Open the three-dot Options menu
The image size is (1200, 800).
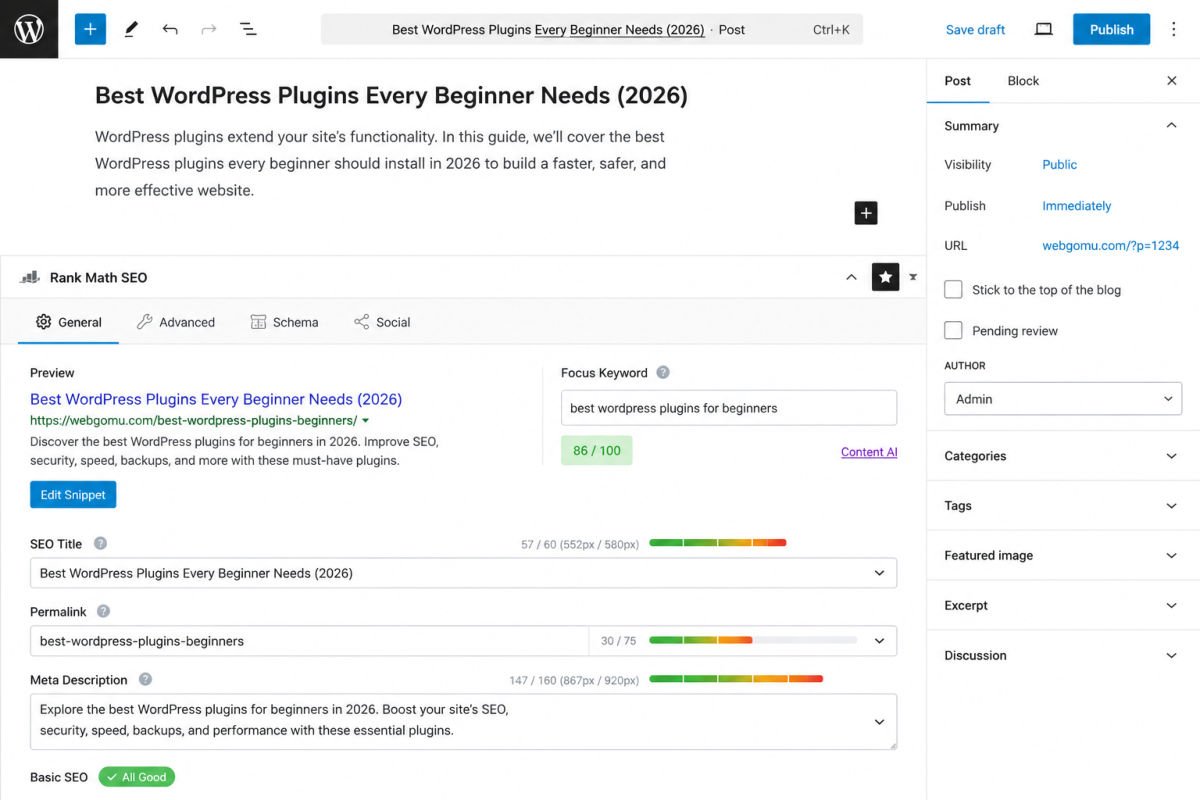[1174, 29]
